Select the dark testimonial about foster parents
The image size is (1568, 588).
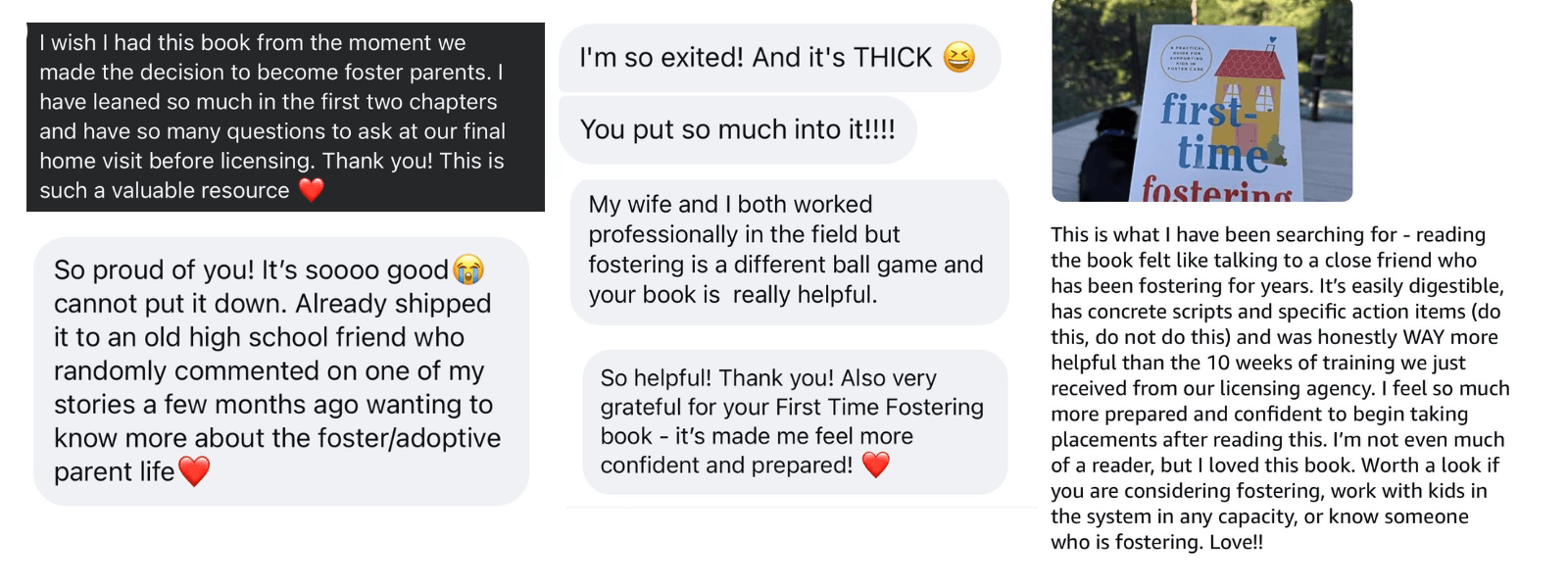click(x=285, y=117)
